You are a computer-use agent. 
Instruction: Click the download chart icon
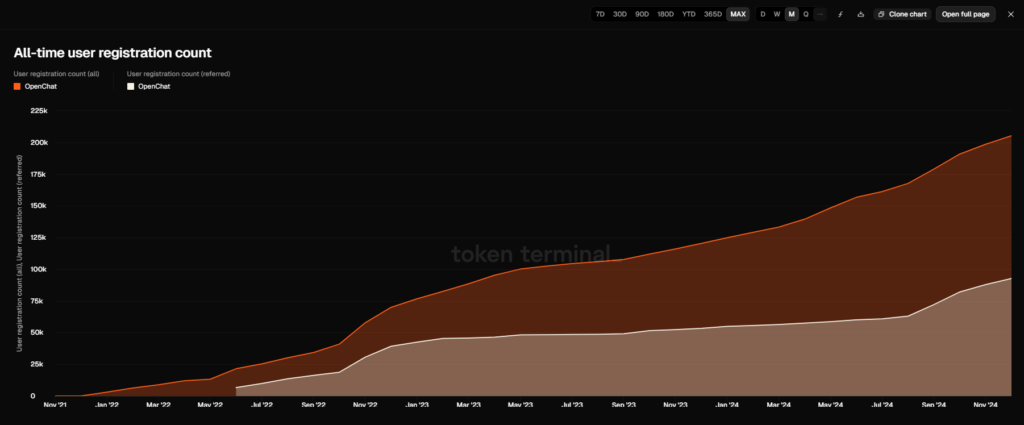click(861, 14)
